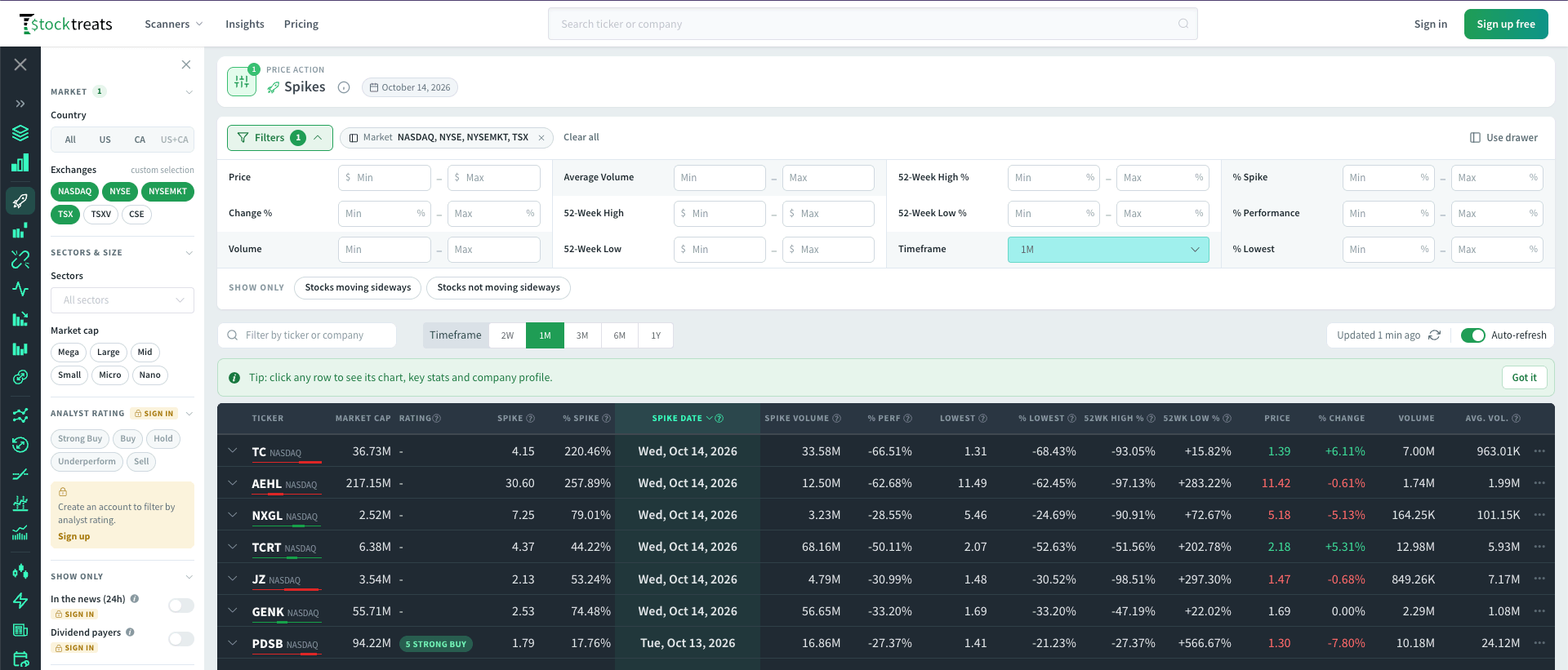The image size is (1568, 670).
Task: Click the Sign in link
Action: (x=1431, y=24)
